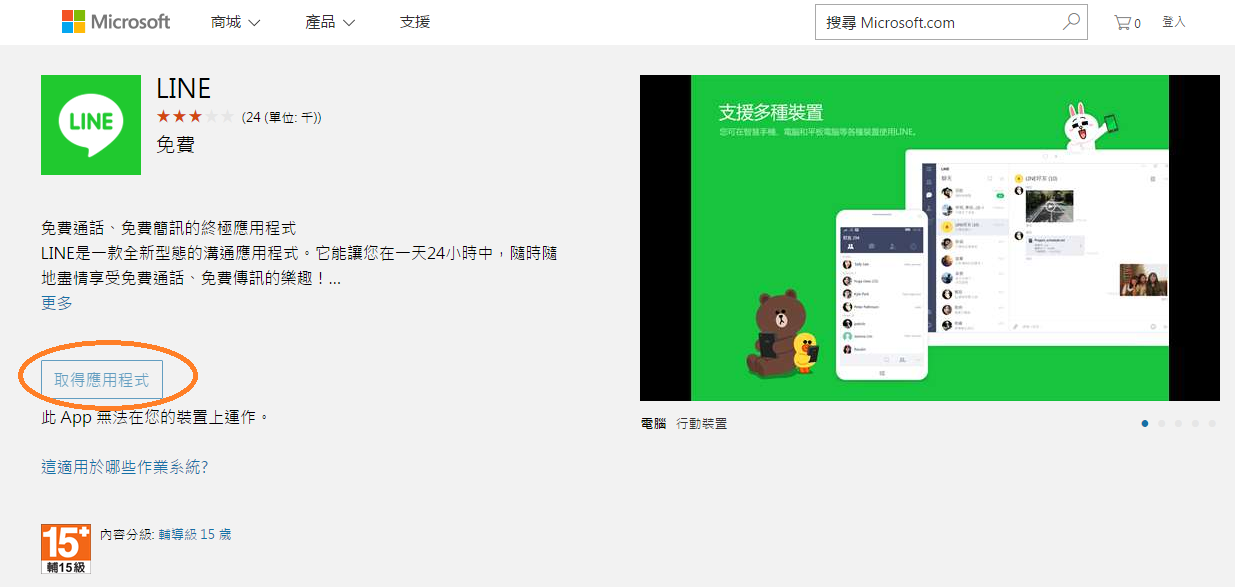1235x587 pixels.
Task: Click the search magnifier icon
Action: pos(1071,21)
